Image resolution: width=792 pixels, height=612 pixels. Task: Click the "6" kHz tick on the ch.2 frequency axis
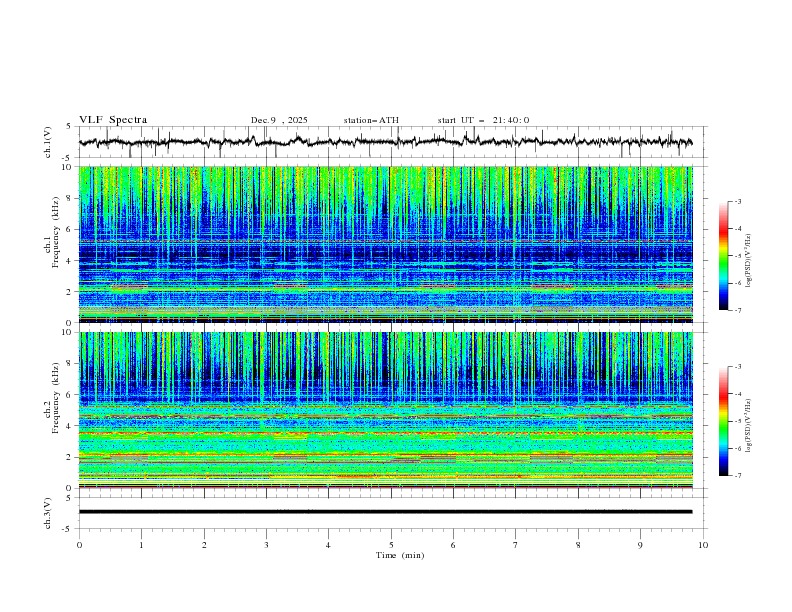click(71, 395)
